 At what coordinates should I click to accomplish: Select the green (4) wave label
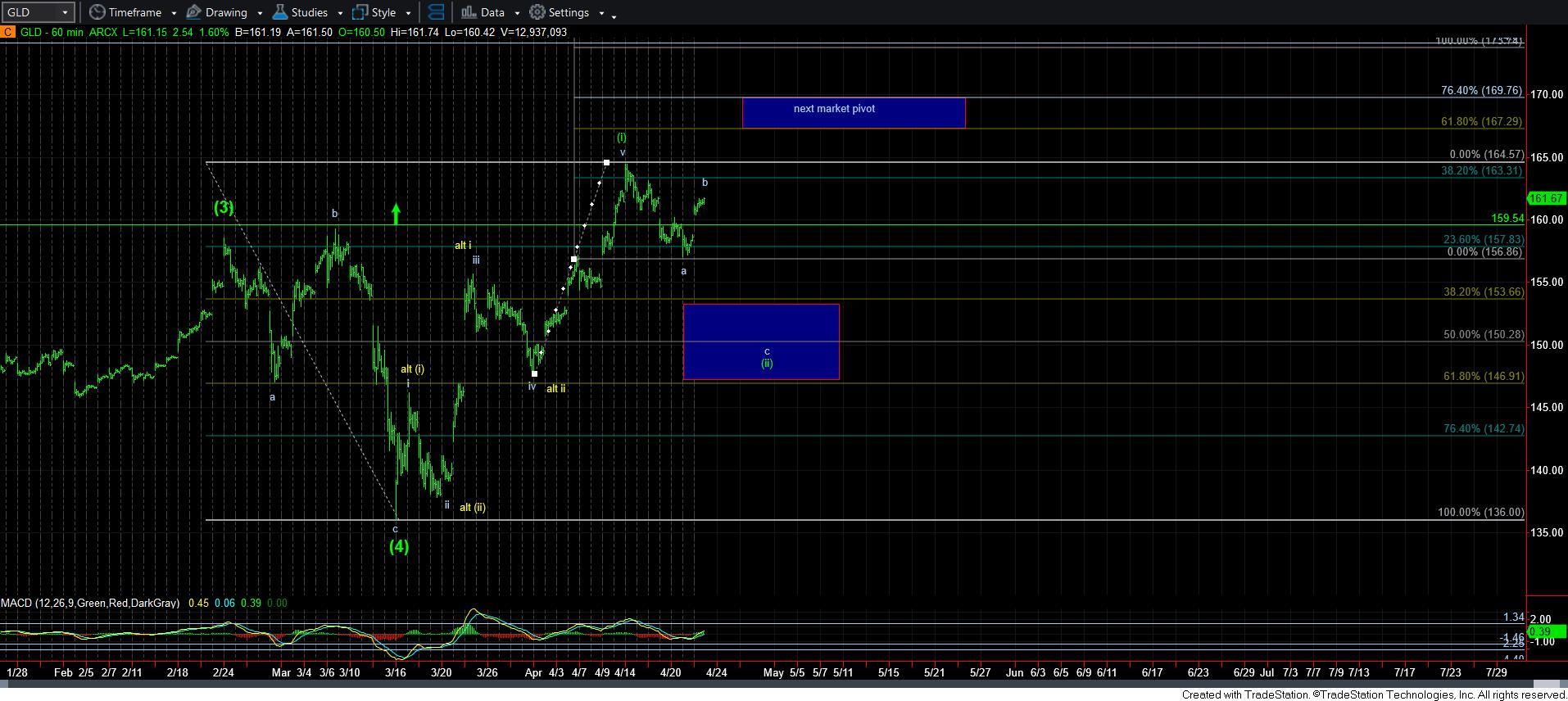click(x=398, y=546)
